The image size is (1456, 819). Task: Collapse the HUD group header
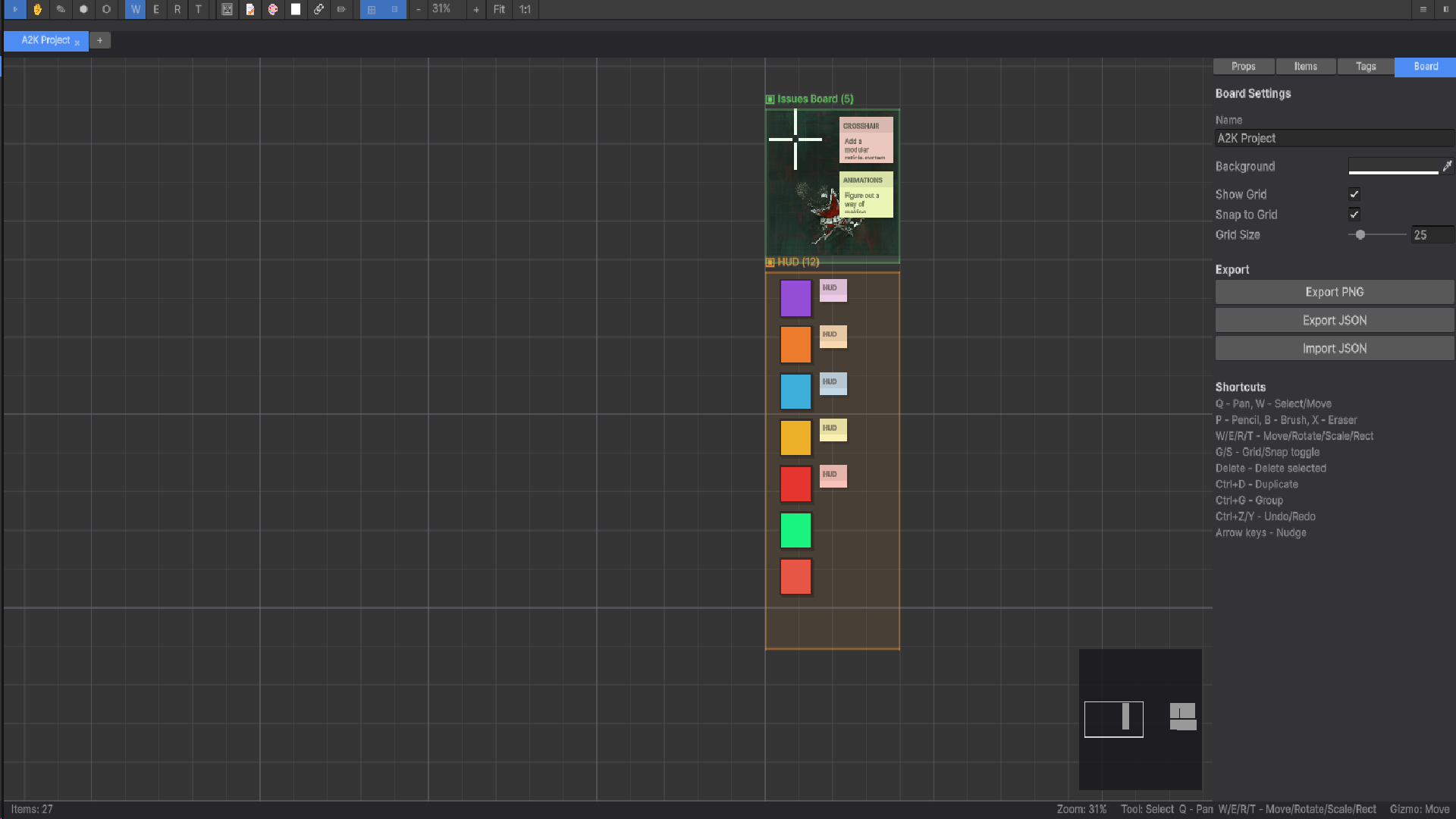pyautogui.click(x=770, y=262)
